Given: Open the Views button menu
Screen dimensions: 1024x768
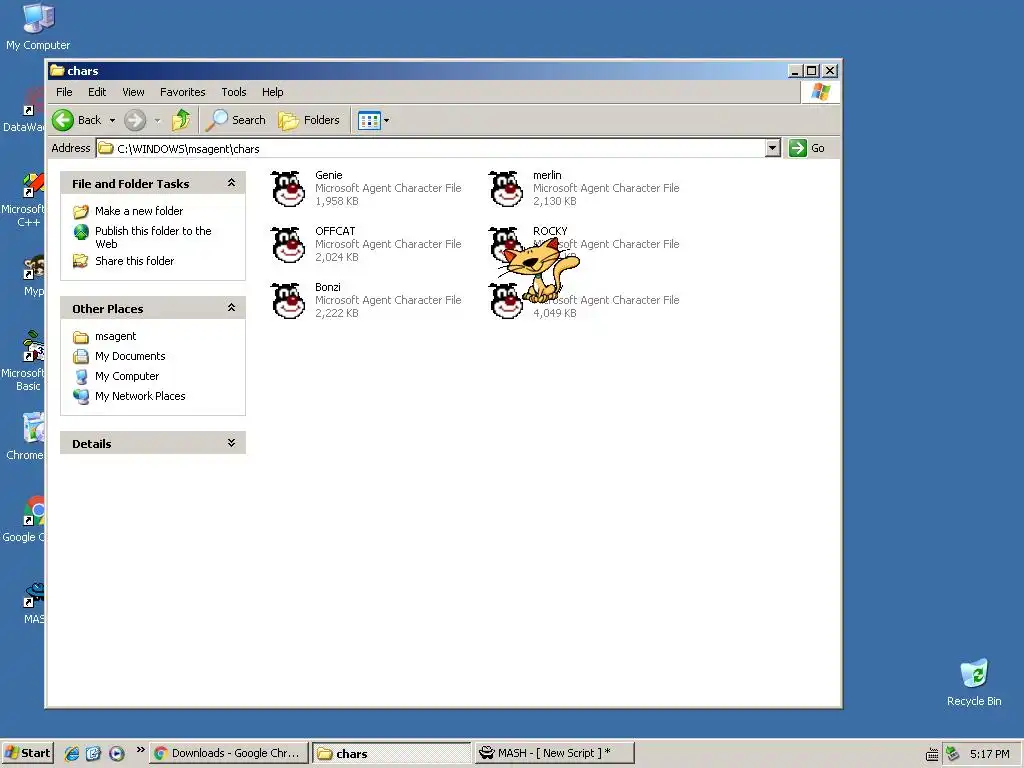Looking at the screenshot, I should pyautogui.click(x=374, y=120).
